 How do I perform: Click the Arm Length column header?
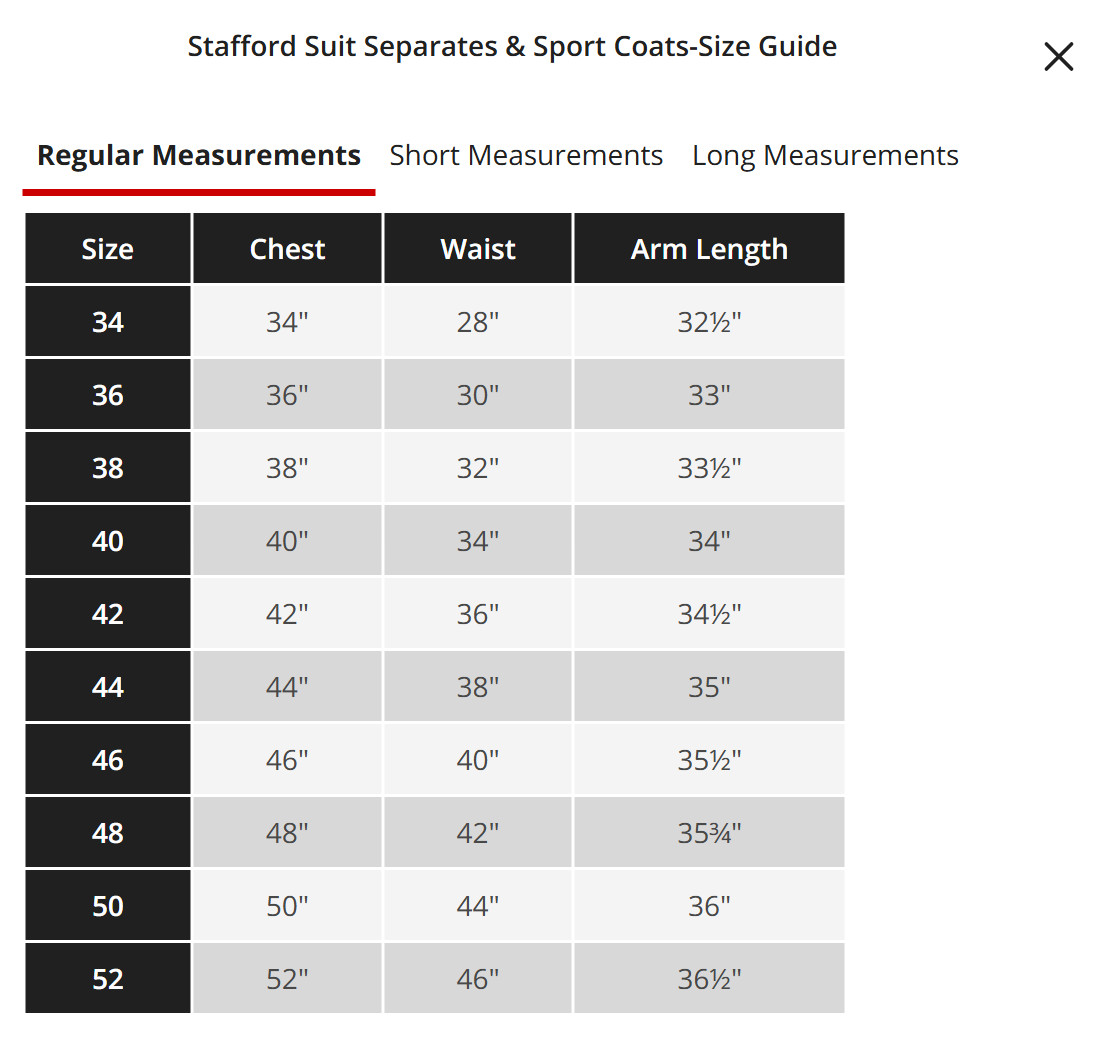tap(710, 249)
